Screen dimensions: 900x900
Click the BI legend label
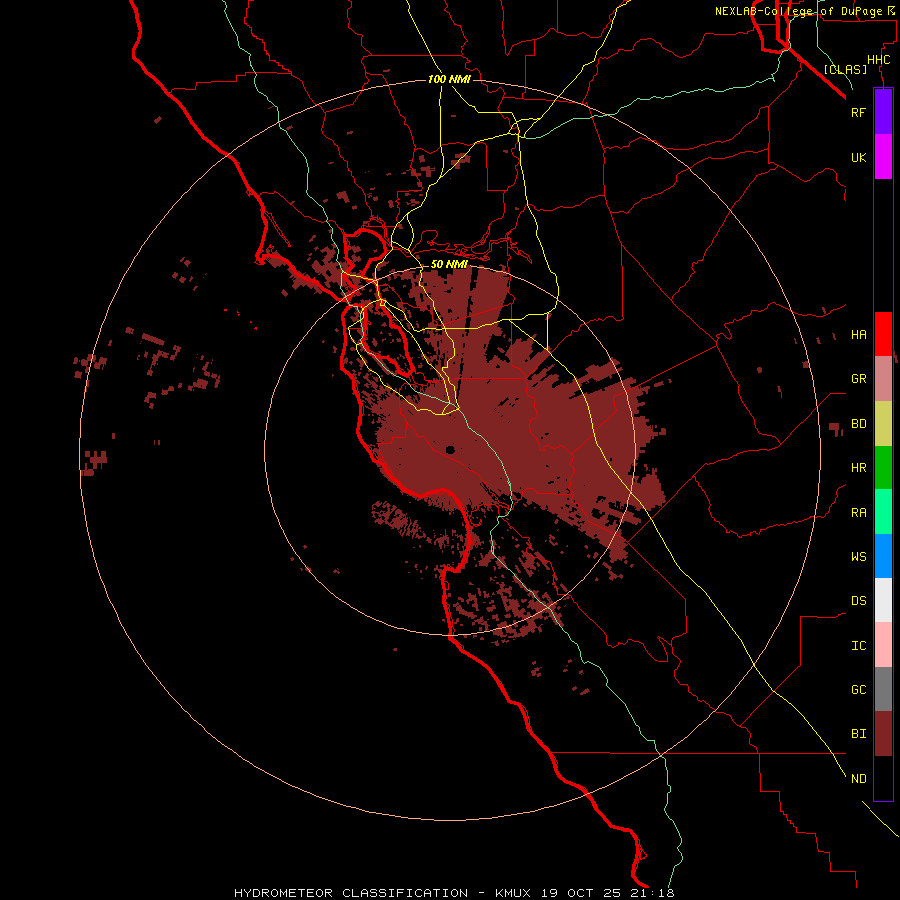(x=858, y=734)
